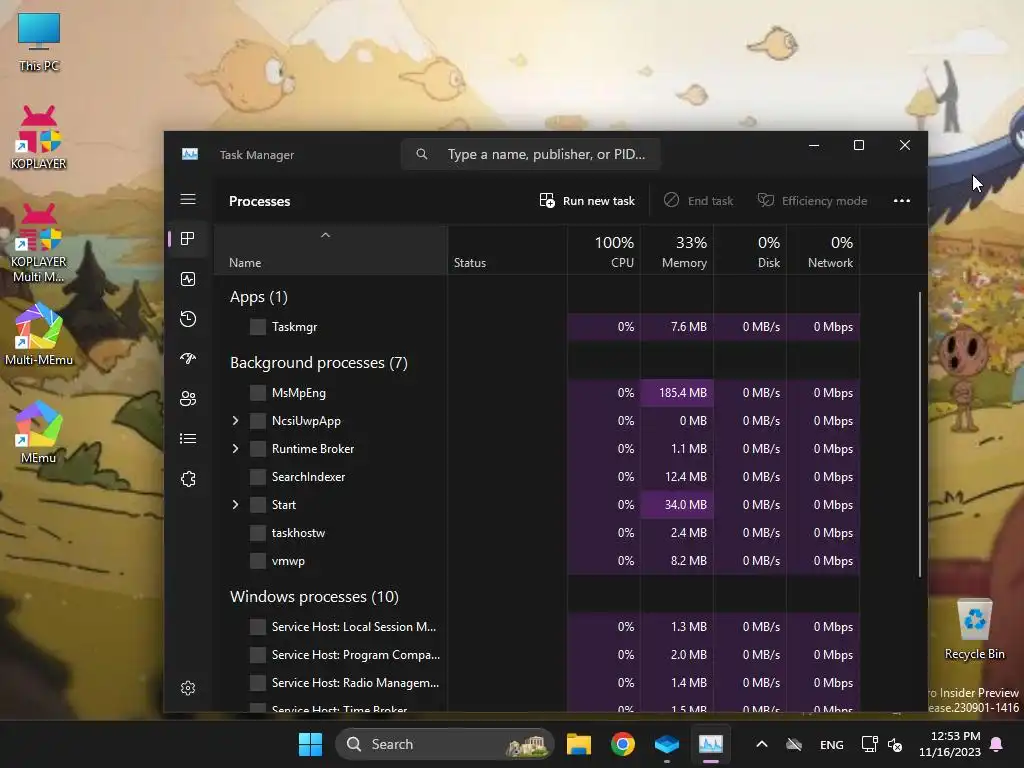Click the sort arrow above Name column
This screenshot has height=768, width=1024.
click(325, 235)
